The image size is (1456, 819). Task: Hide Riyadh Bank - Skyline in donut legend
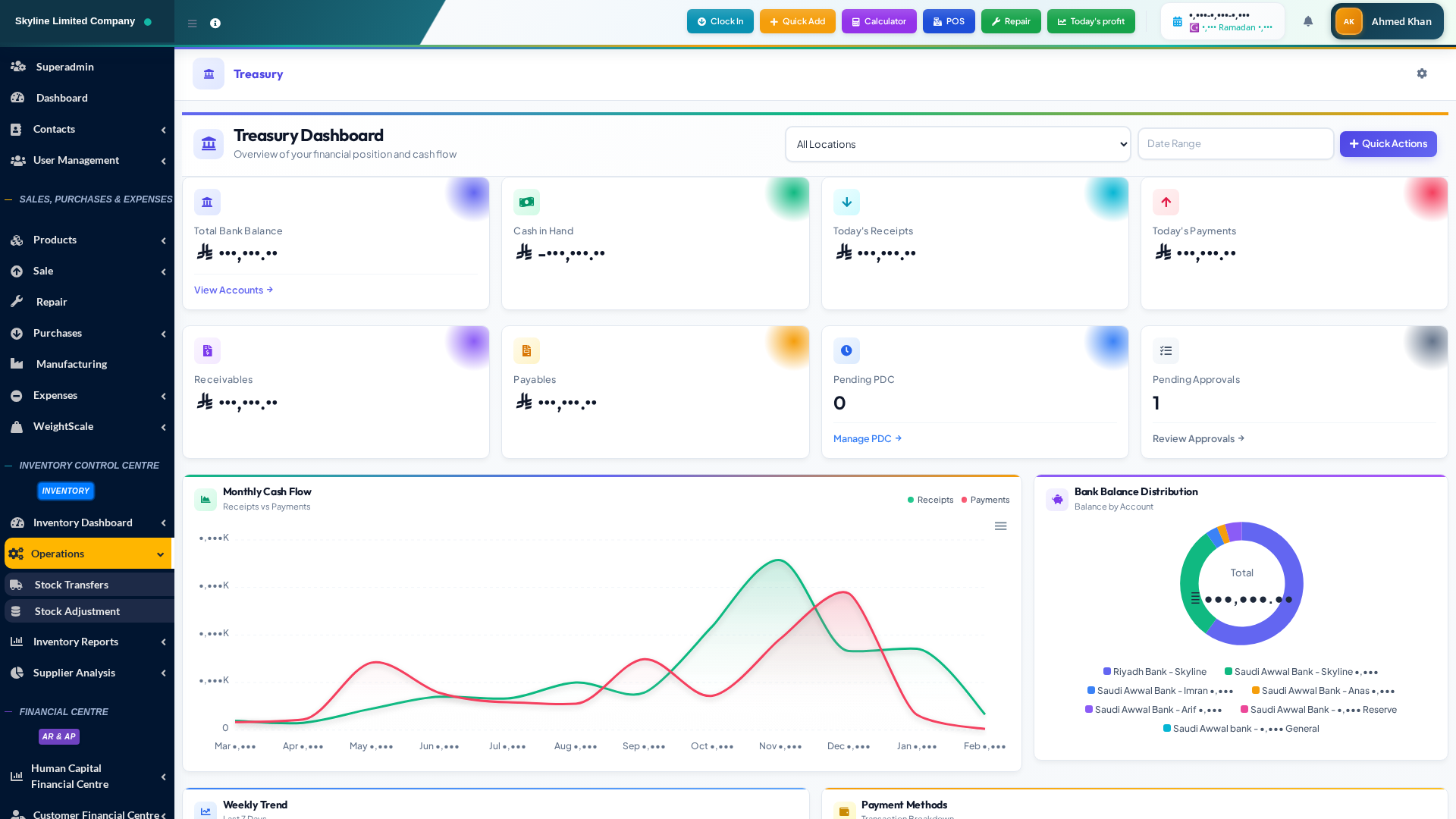tap(1155, 671)
